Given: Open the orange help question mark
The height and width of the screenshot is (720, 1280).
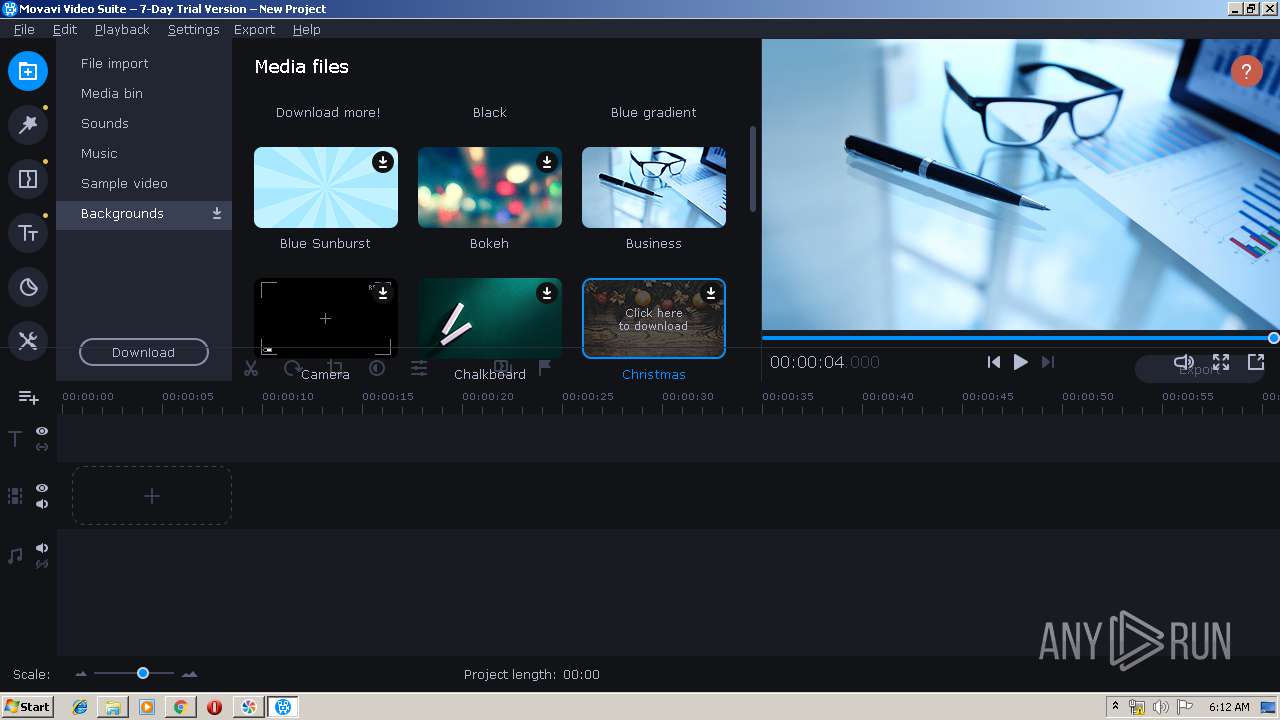Looking at the screenshot, I should pyautogui.click(x=1247, y=71).
